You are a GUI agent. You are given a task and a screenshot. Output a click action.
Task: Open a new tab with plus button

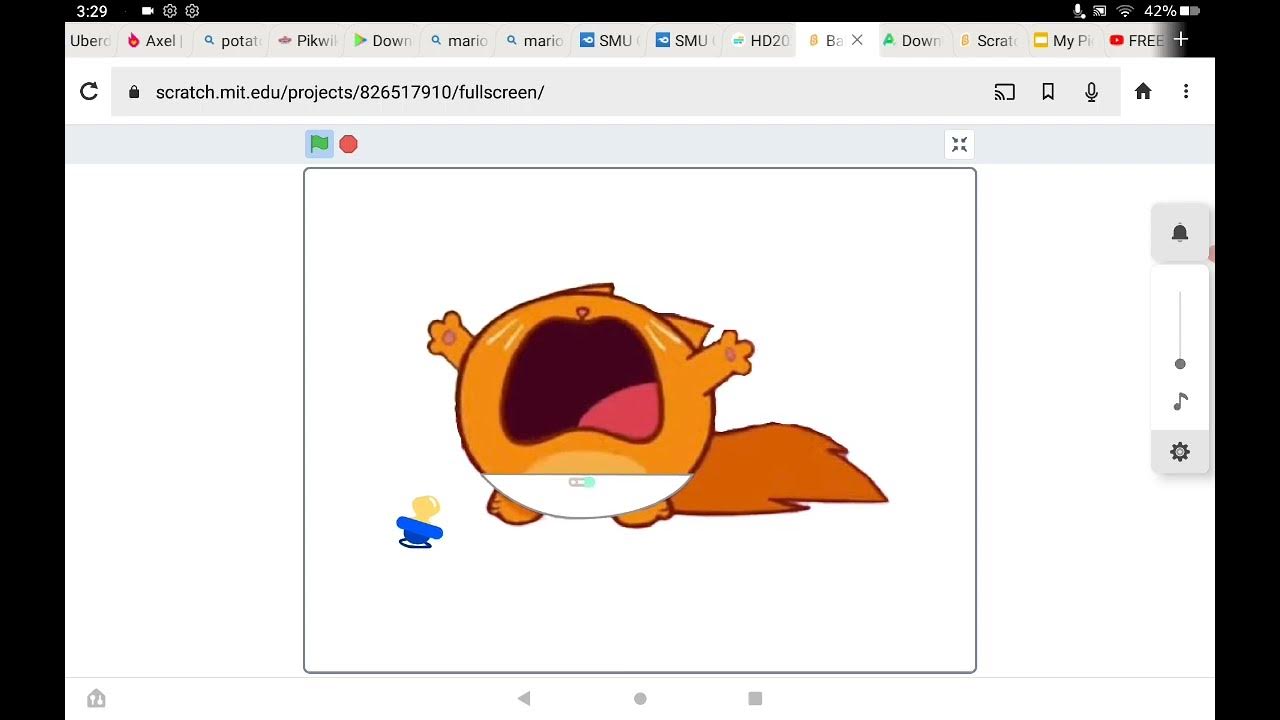tap(1181, 40)
